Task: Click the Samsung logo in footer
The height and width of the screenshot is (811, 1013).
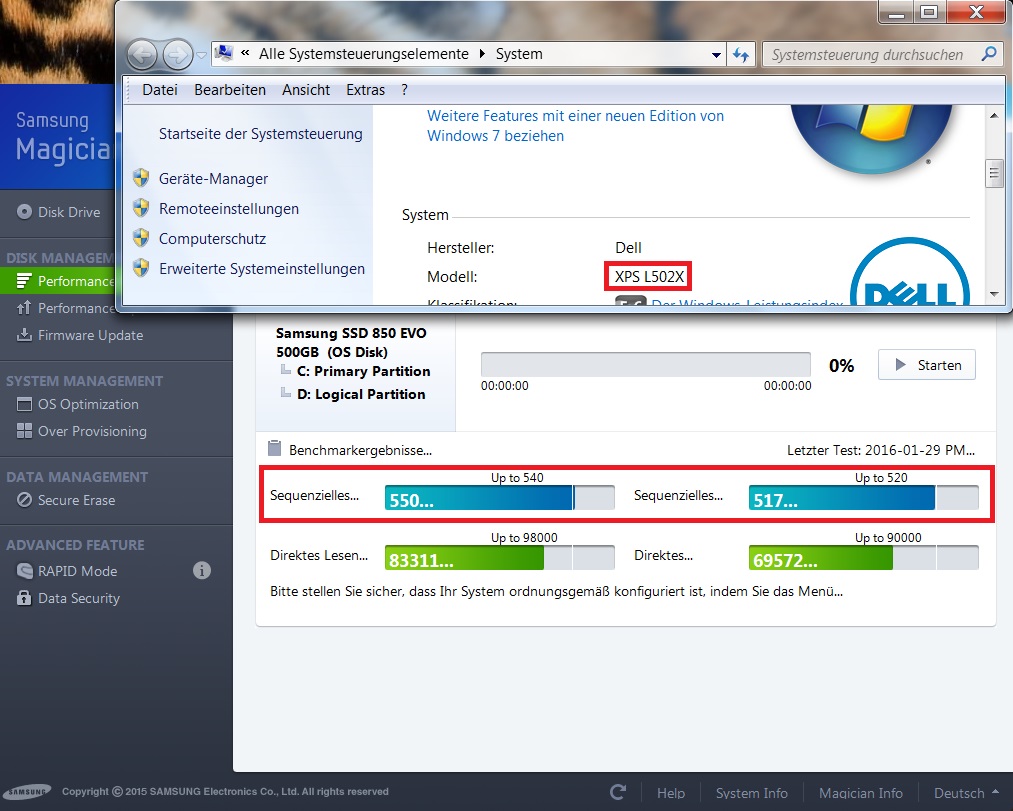Action: click(27, 792)
